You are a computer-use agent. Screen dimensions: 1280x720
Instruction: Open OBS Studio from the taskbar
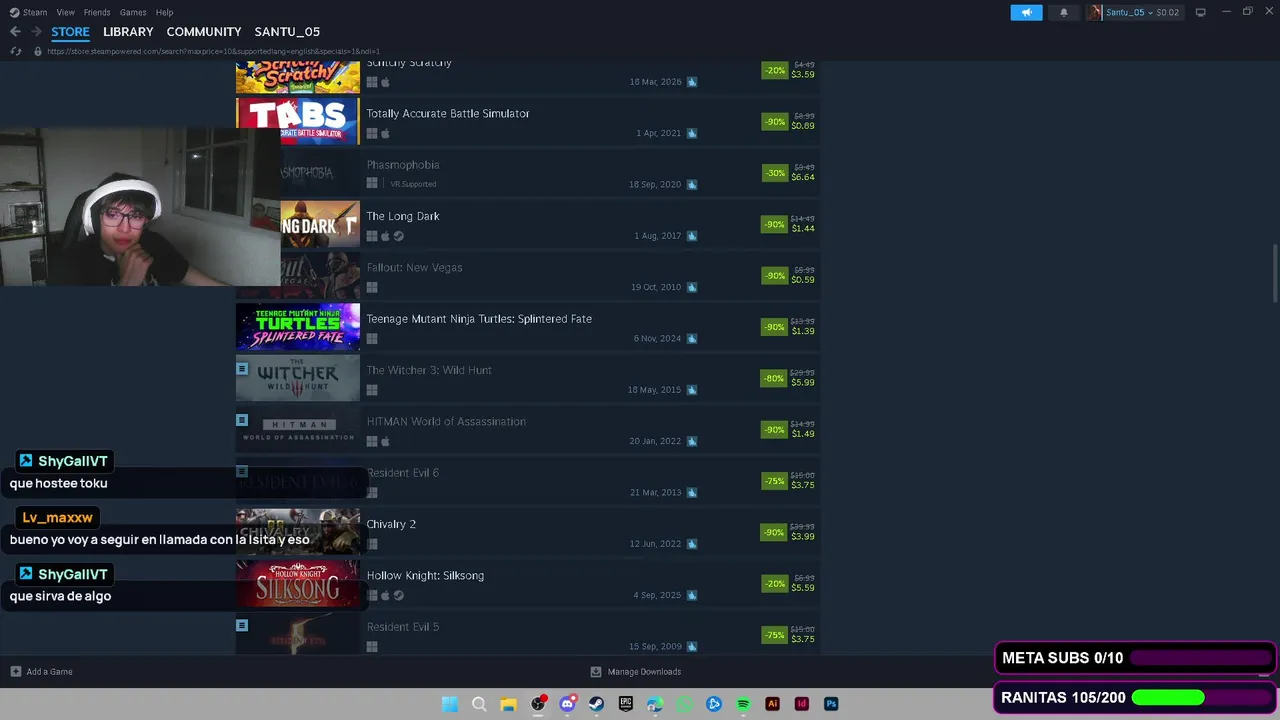tap(538, 704)
